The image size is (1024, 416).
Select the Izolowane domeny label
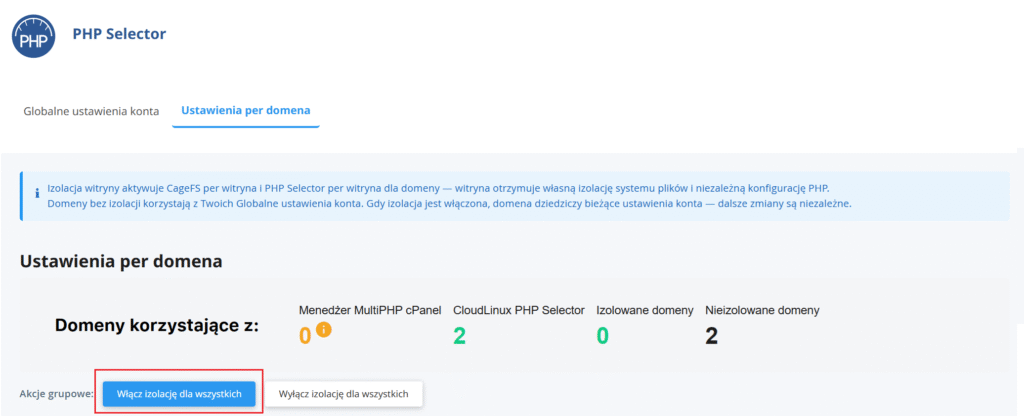point(644,310)
